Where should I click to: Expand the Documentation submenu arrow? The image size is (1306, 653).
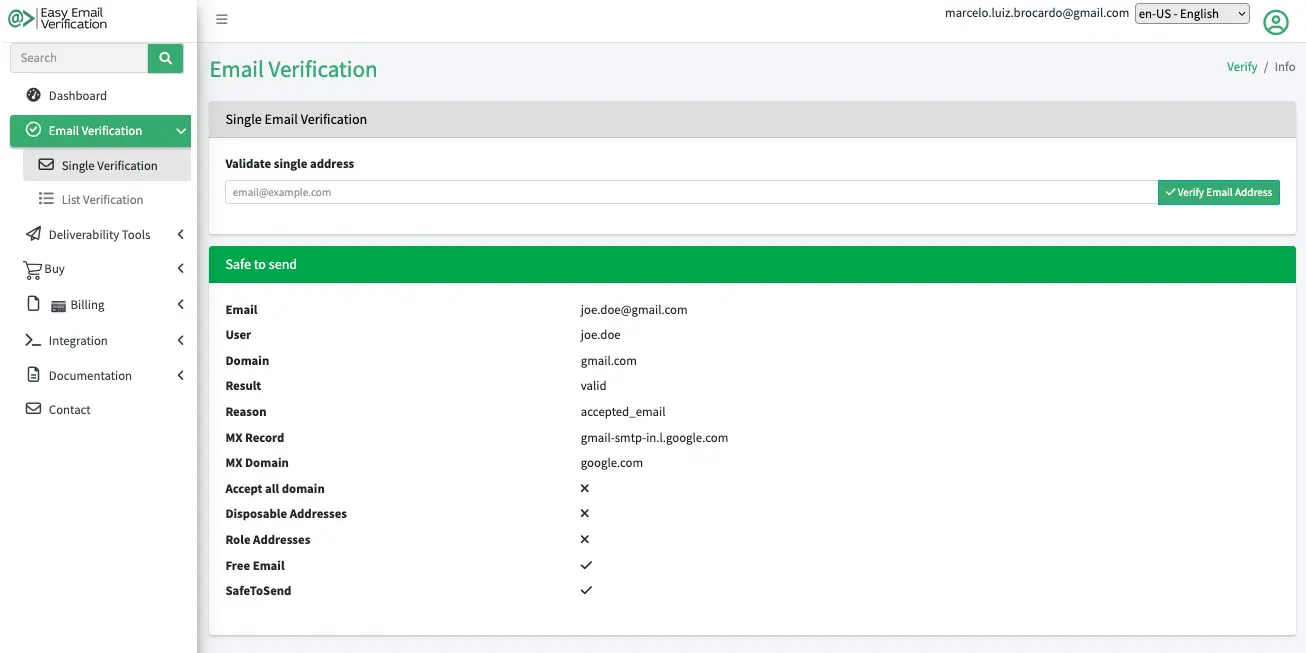180,375
